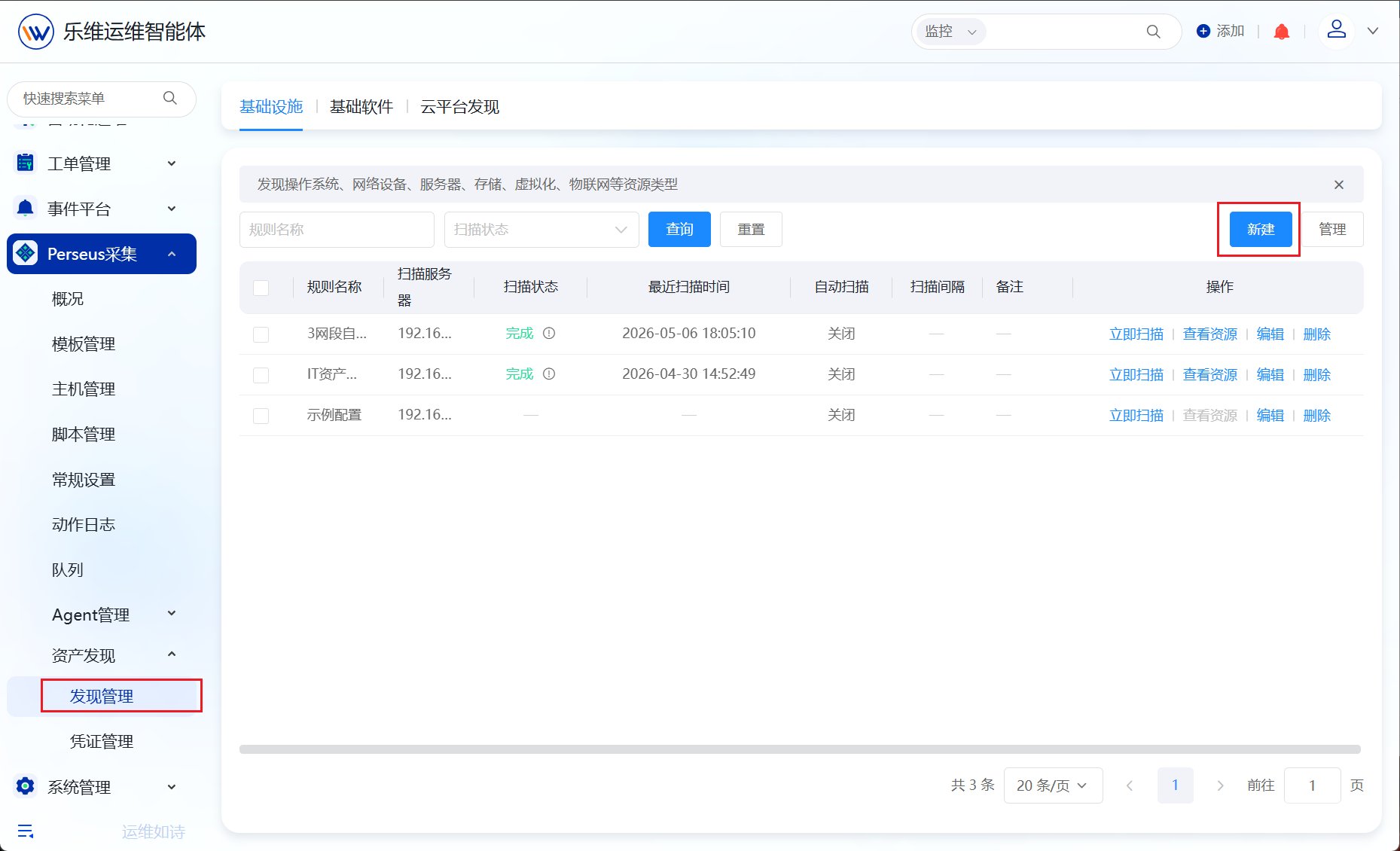
Task: Click 编辑 for IT资产... row
Action: [1270, 375]
